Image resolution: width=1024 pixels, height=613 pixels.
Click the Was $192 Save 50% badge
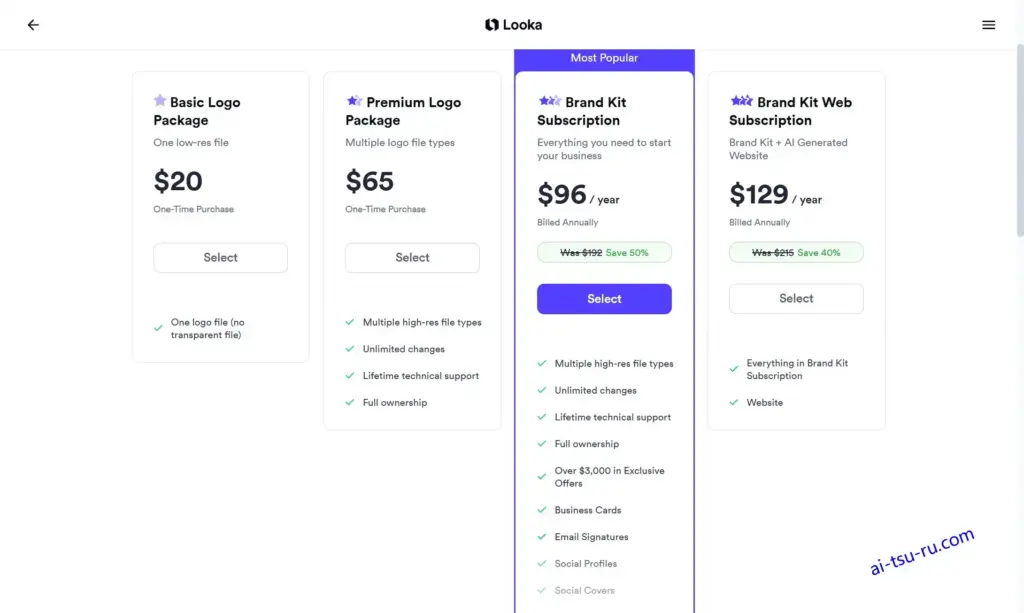pyautogui.click(x=604, y=253)
